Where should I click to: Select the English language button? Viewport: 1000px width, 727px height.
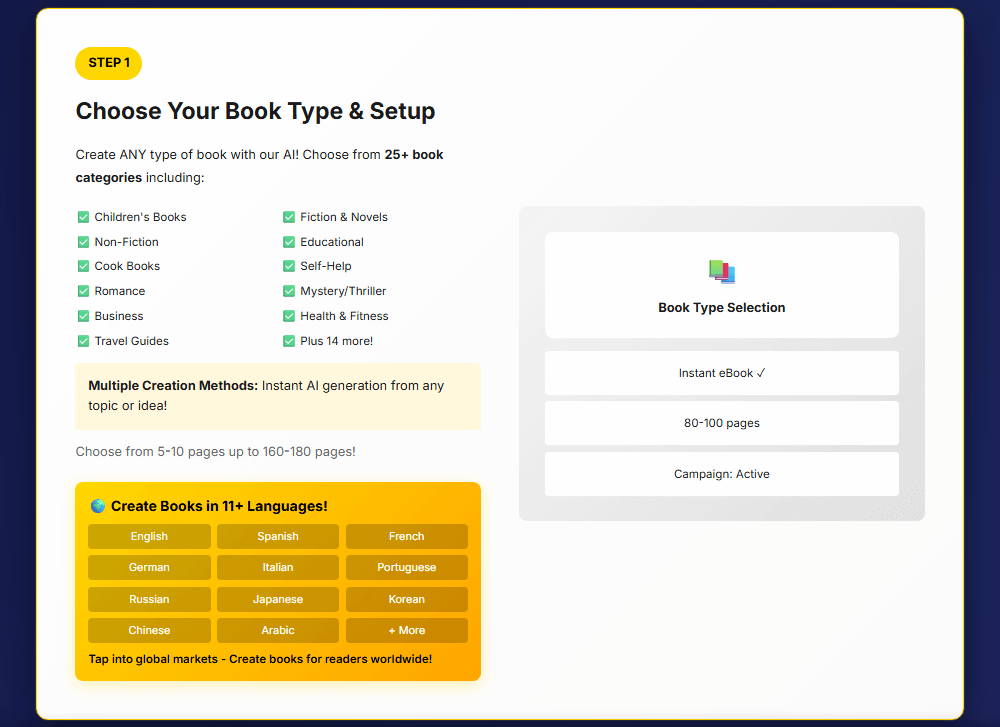coord(149,536)
